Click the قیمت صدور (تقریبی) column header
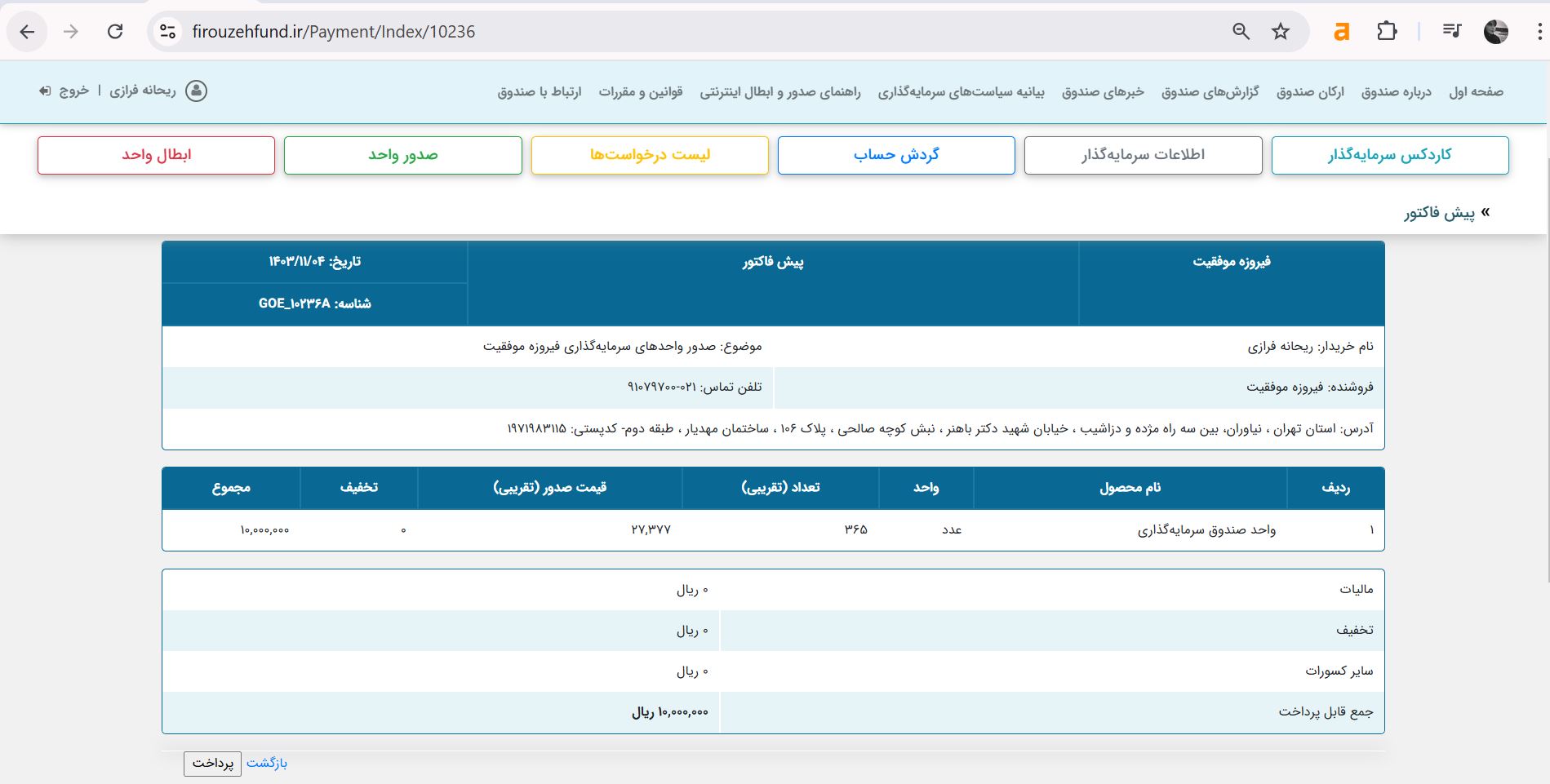The width and height of the screenshot is (1550, 784). point(549,488)
